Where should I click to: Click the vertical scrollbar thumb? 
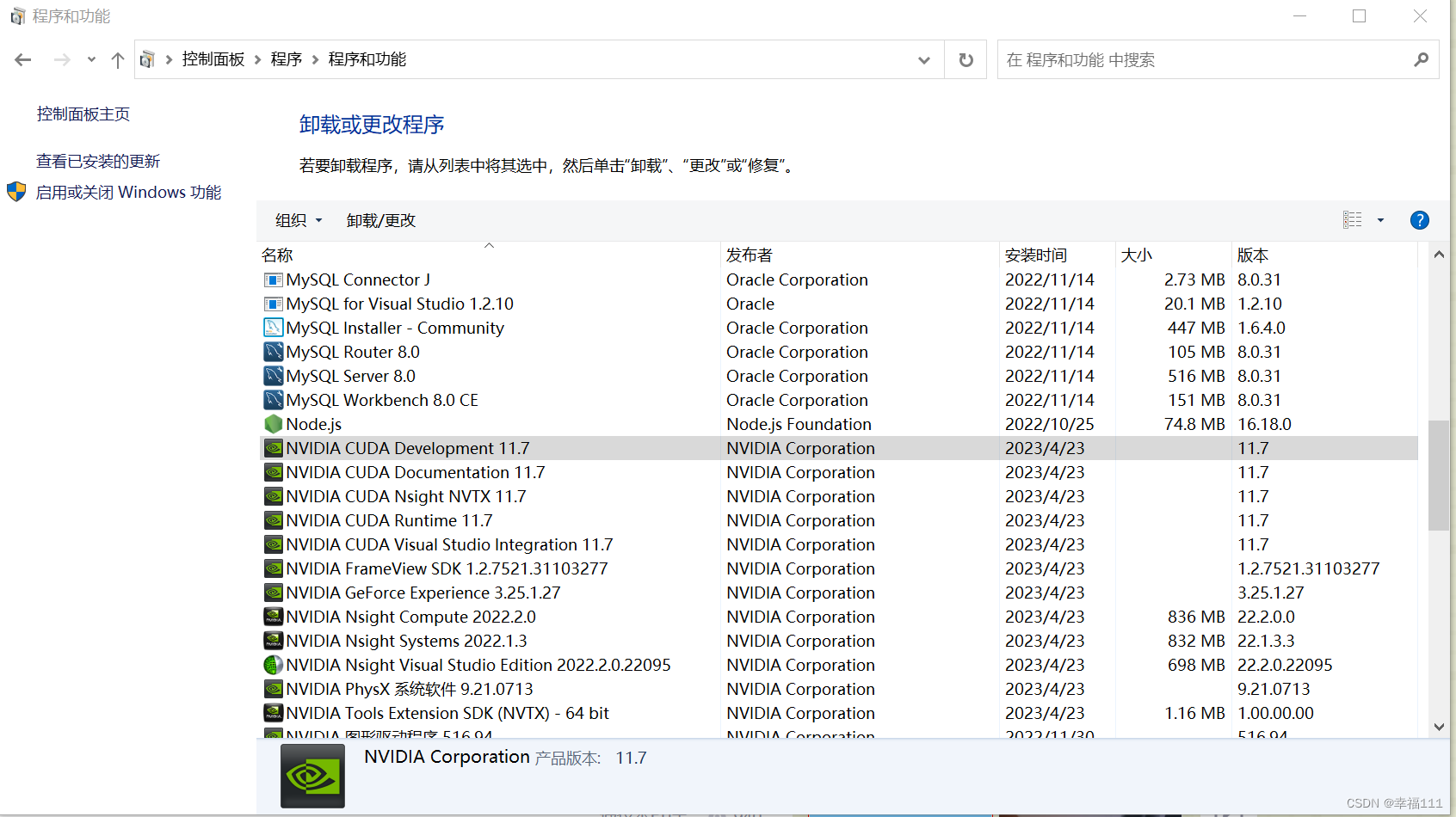point(1439,475)
